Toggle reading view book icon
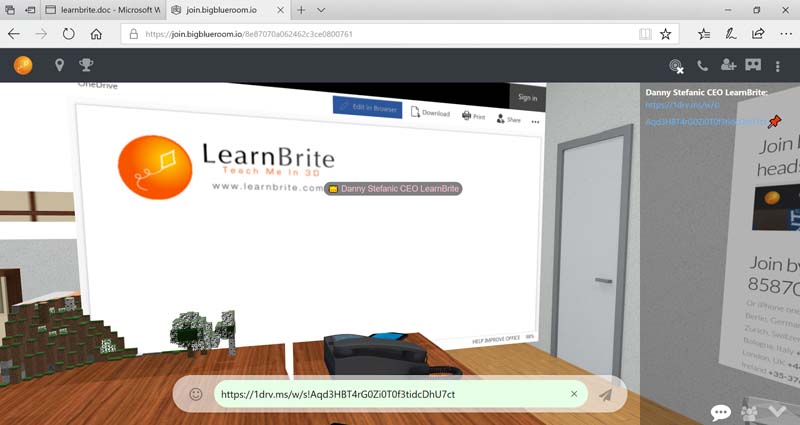800x425 pixels. coord(645,34)
